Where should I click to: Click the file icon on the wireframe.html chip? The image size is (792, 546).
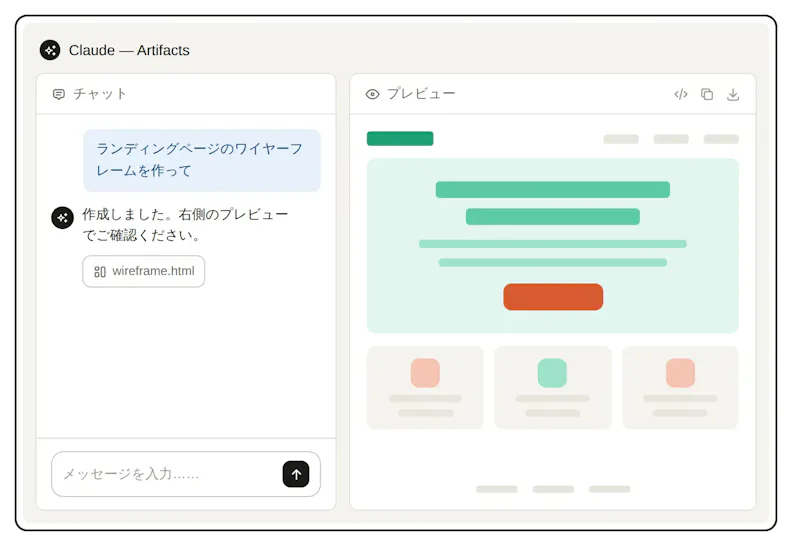tap(100, 272)
